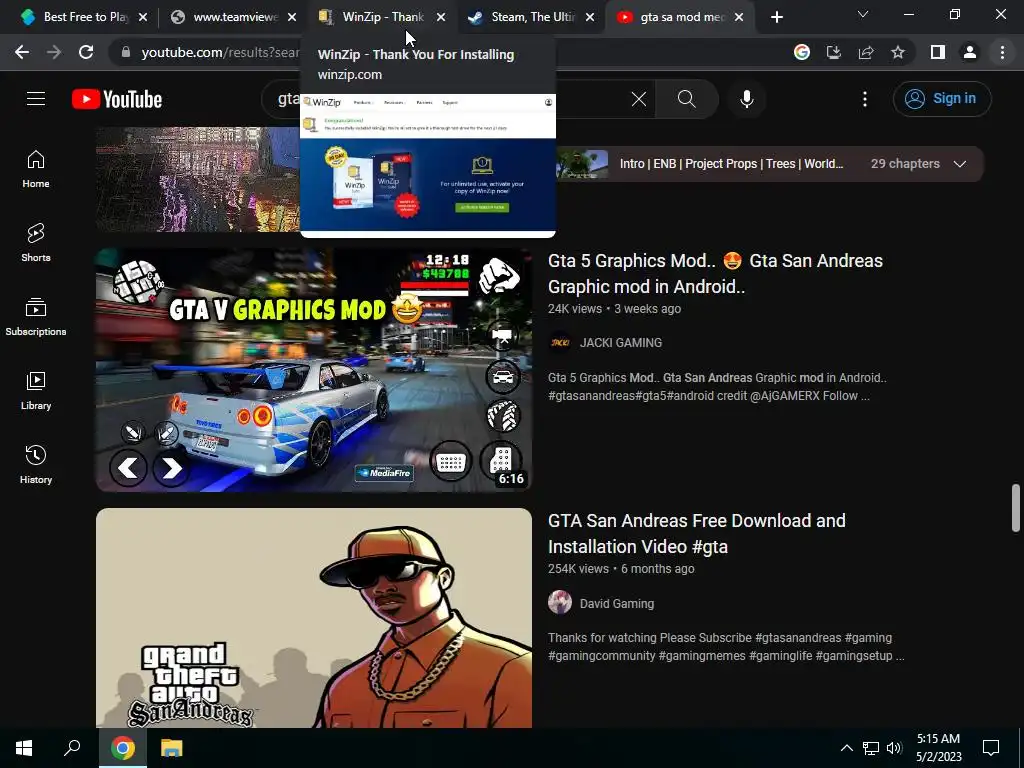Click the David Gaming channel avatar
Screen dimensions: 1024x768
click(x=560, y=603)
